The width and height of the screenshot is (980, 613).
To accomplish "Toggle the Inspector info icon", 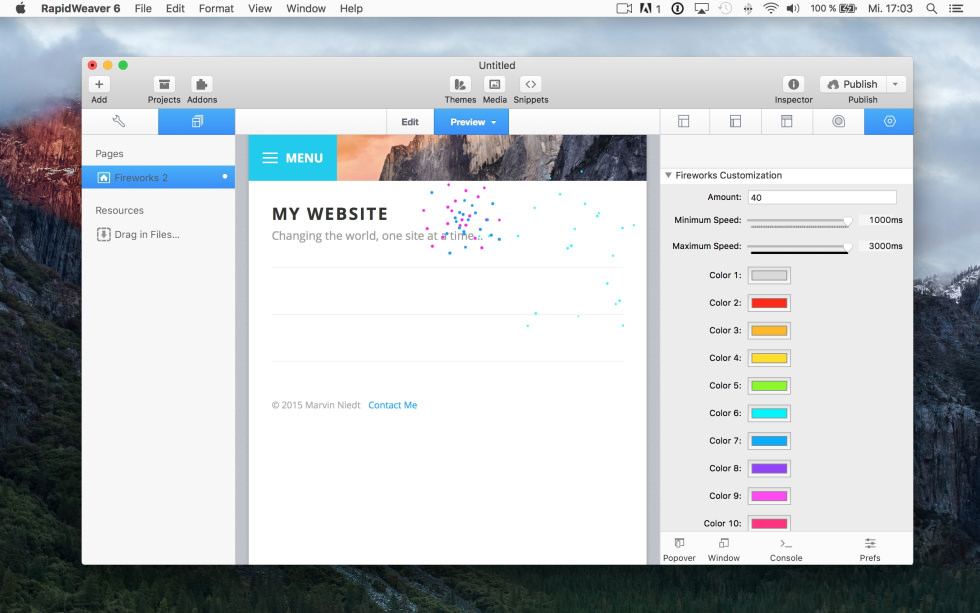I will tap(793, 84).
